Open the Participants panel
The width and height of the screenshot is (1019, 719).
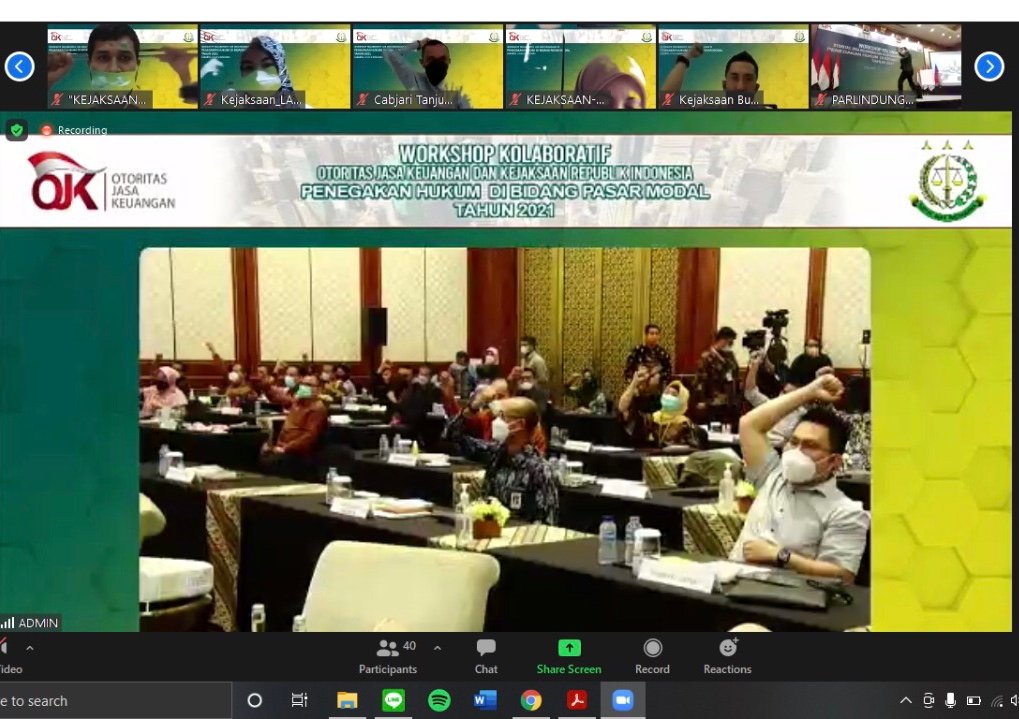pyautogui.click(x=388, y=656)
